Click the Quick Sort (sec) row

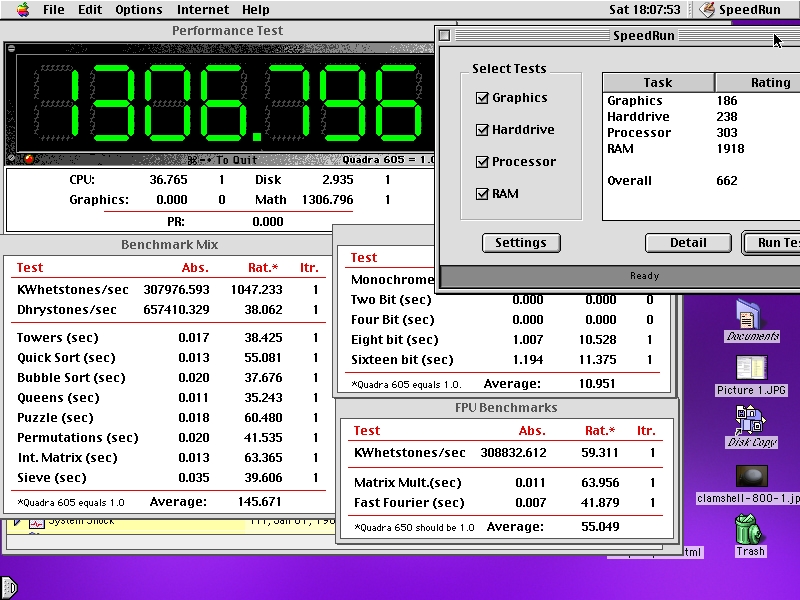coord(168,358)
